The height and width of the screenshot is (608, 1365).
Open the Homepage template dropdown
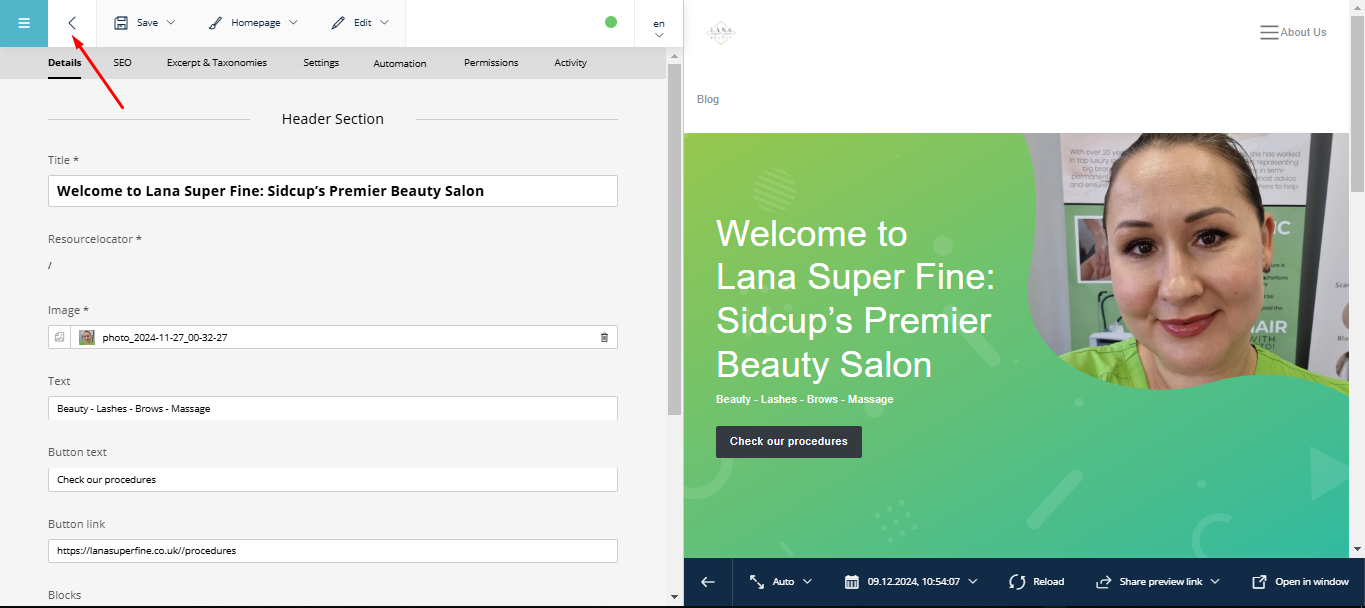pyautogui.click(x=253, y=23)
